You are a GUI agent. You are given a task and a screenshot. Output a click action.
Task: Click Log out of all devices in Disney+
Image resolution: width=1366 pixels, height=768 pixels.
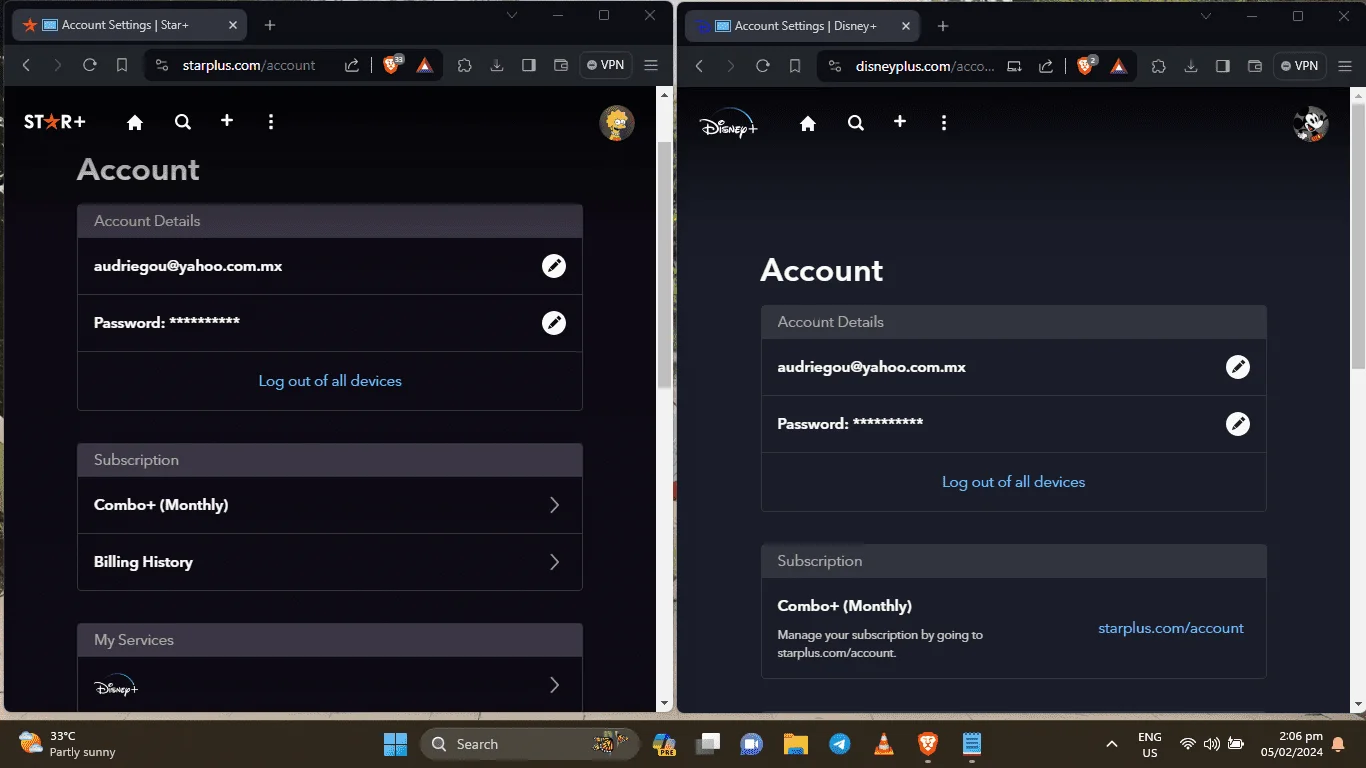coord(1014,482)
